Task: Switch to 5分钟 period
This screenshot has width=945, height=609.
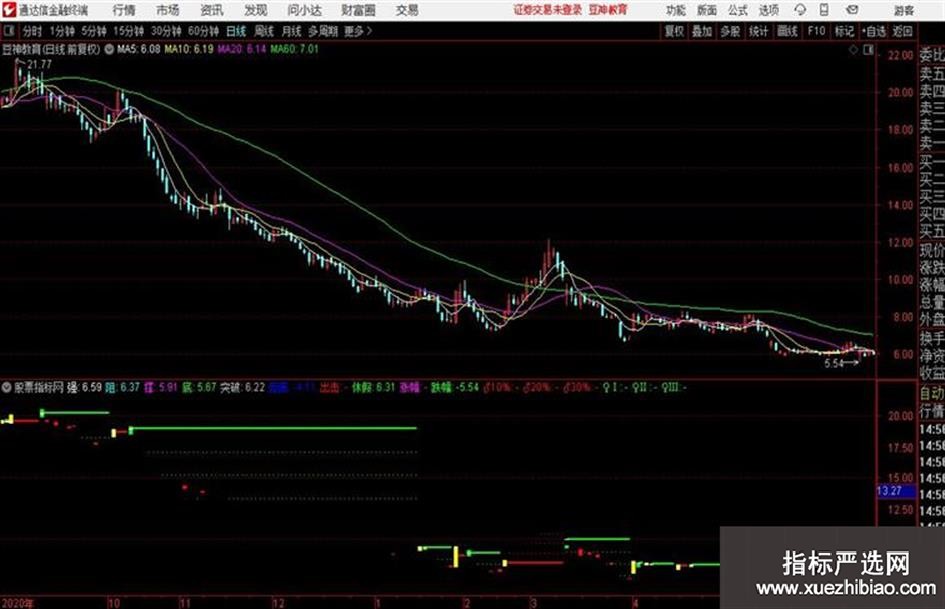Action: click(93, 31)
